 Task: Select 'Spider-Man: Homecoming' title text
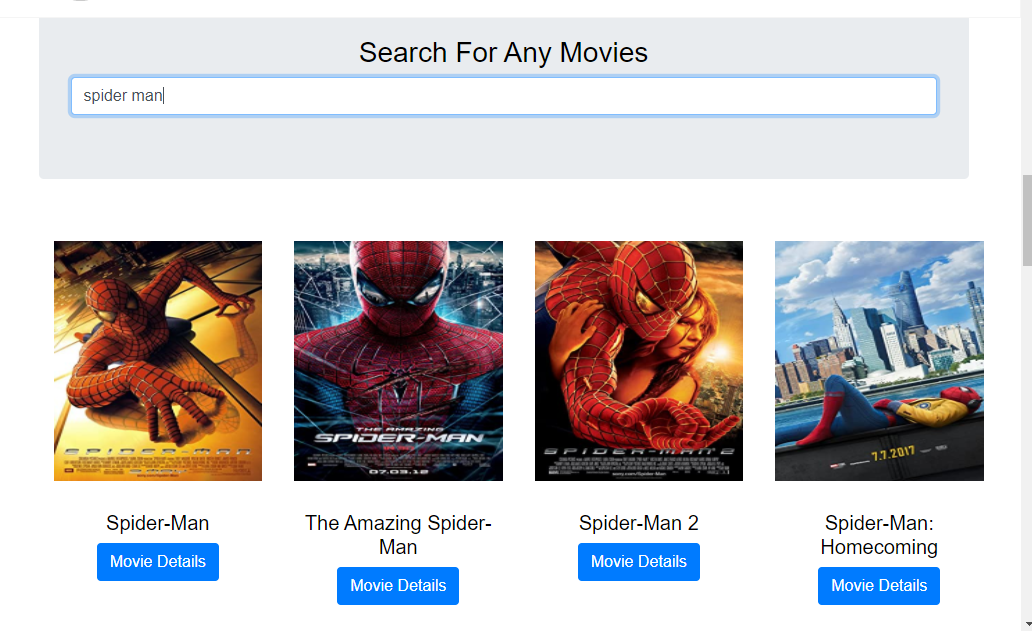pos(879,535)
